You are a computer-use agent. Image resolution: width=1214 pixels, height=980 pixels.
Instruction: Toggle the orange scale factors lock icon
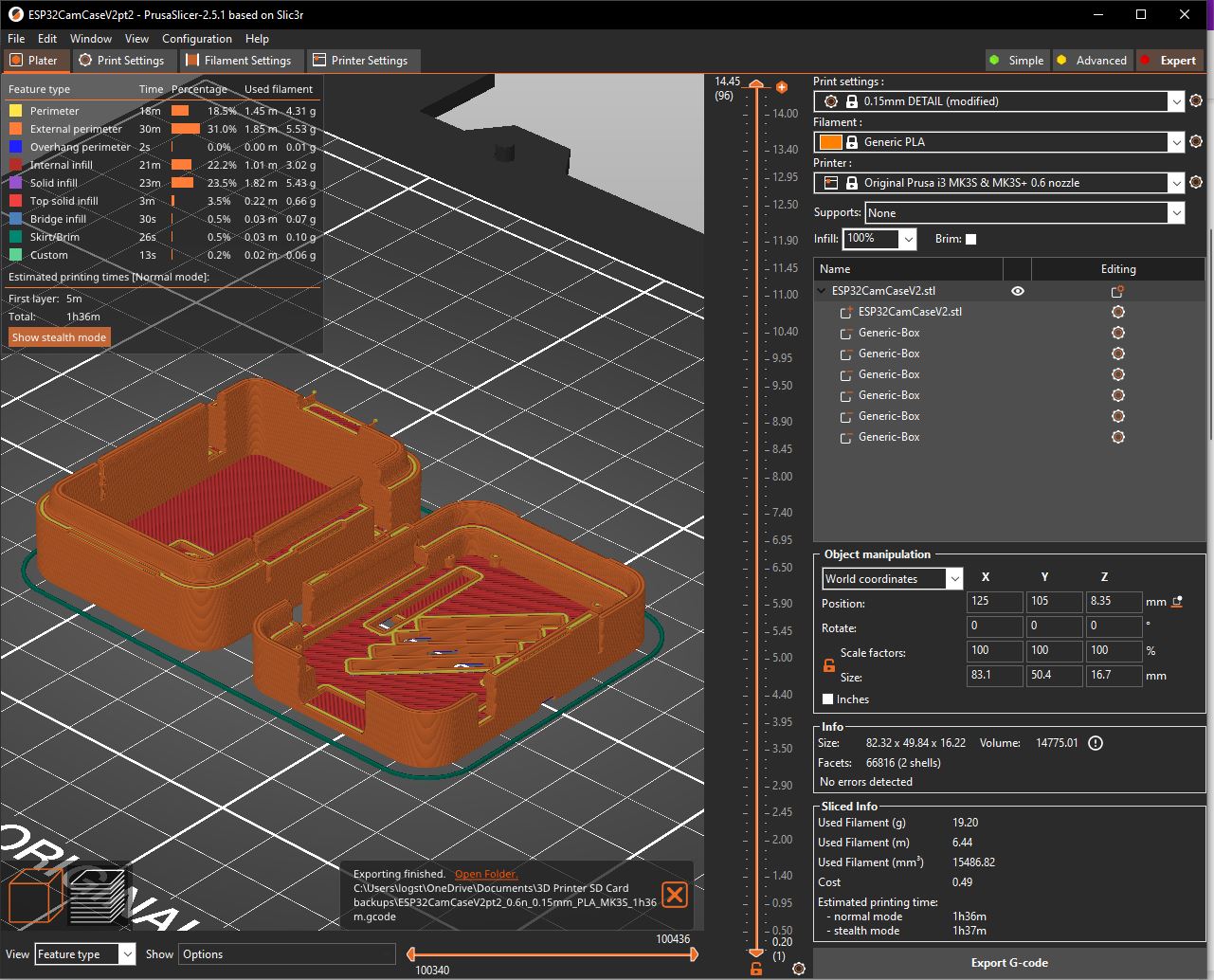[829, 665]
